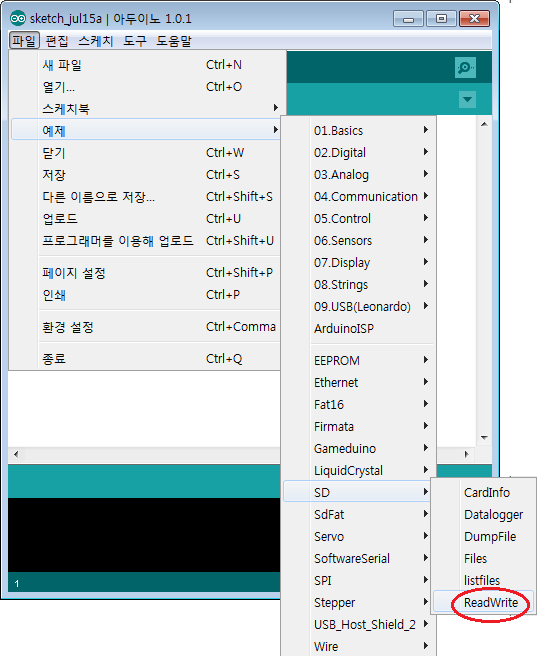Click the Arduino logo in title bar
This screenshot has width=537, height=656.
[18, 18]
